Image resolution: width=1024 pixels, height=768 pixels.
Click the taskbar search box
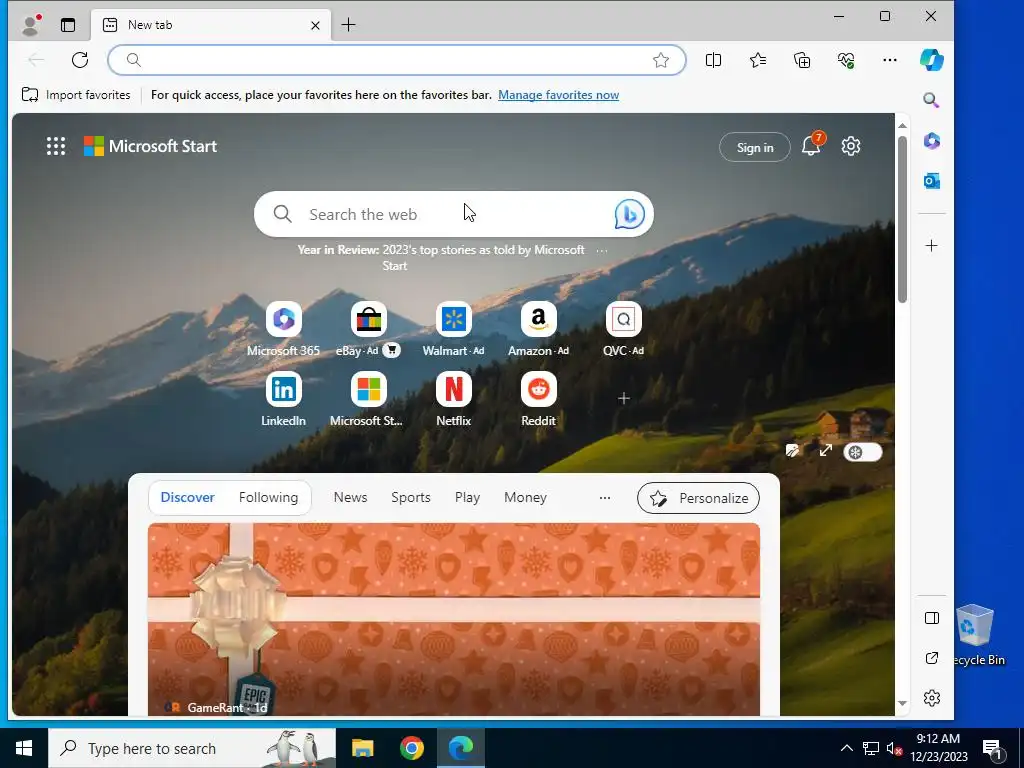point(192,748)
